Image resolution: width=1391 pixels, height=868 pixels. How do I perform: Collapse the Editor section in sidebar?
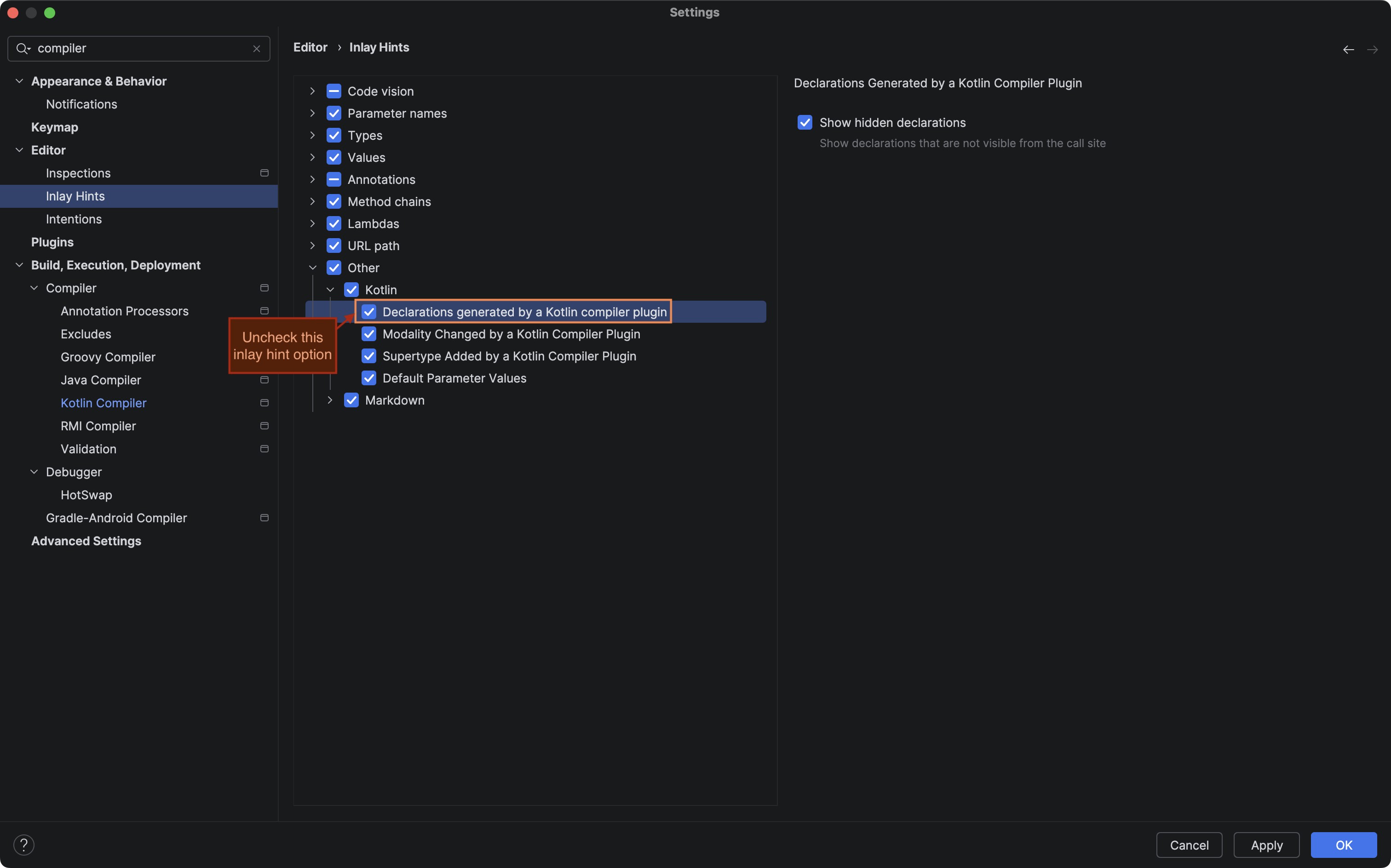click(19, 150)
